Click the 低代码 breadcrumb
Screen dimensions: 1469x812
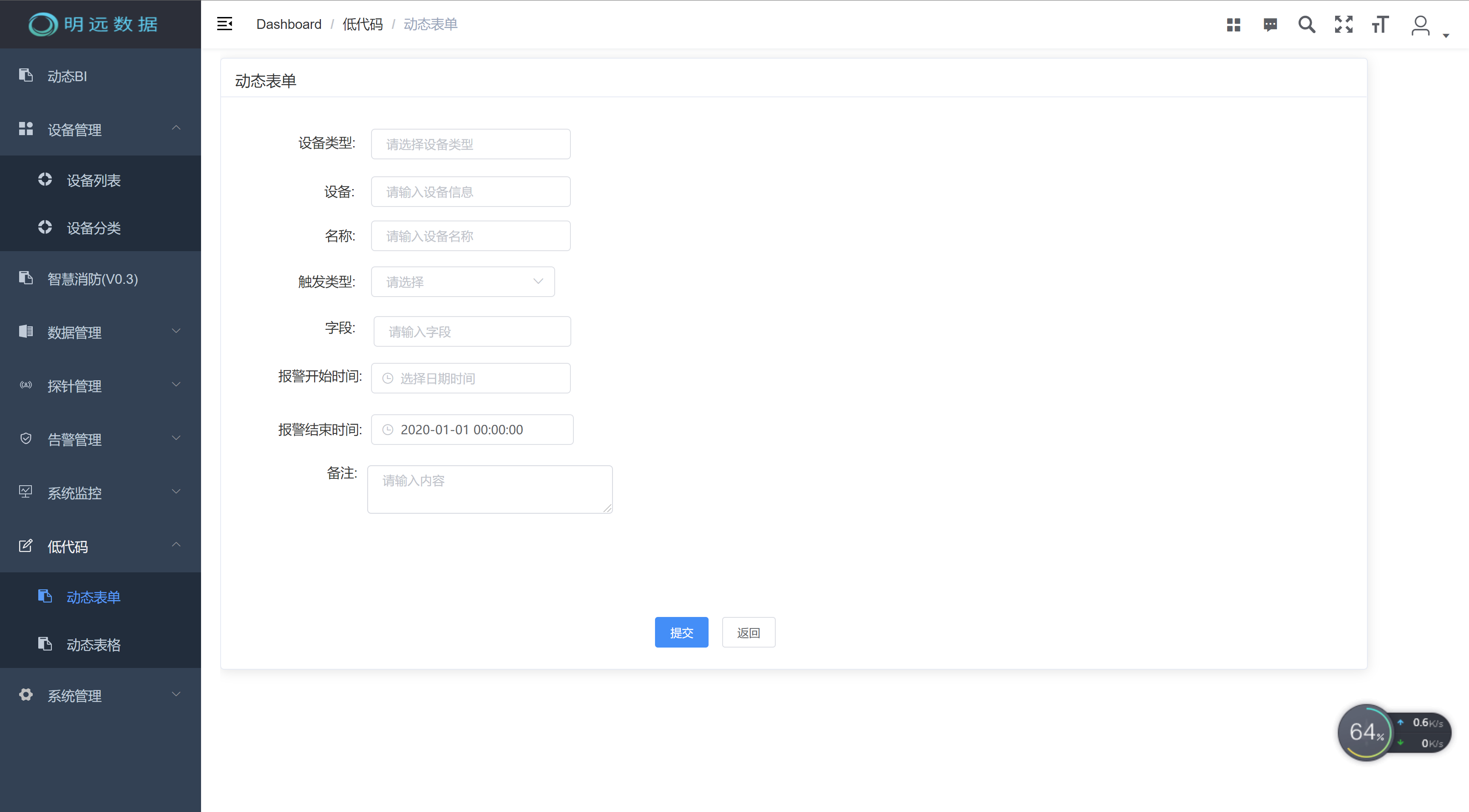point(363,24)
